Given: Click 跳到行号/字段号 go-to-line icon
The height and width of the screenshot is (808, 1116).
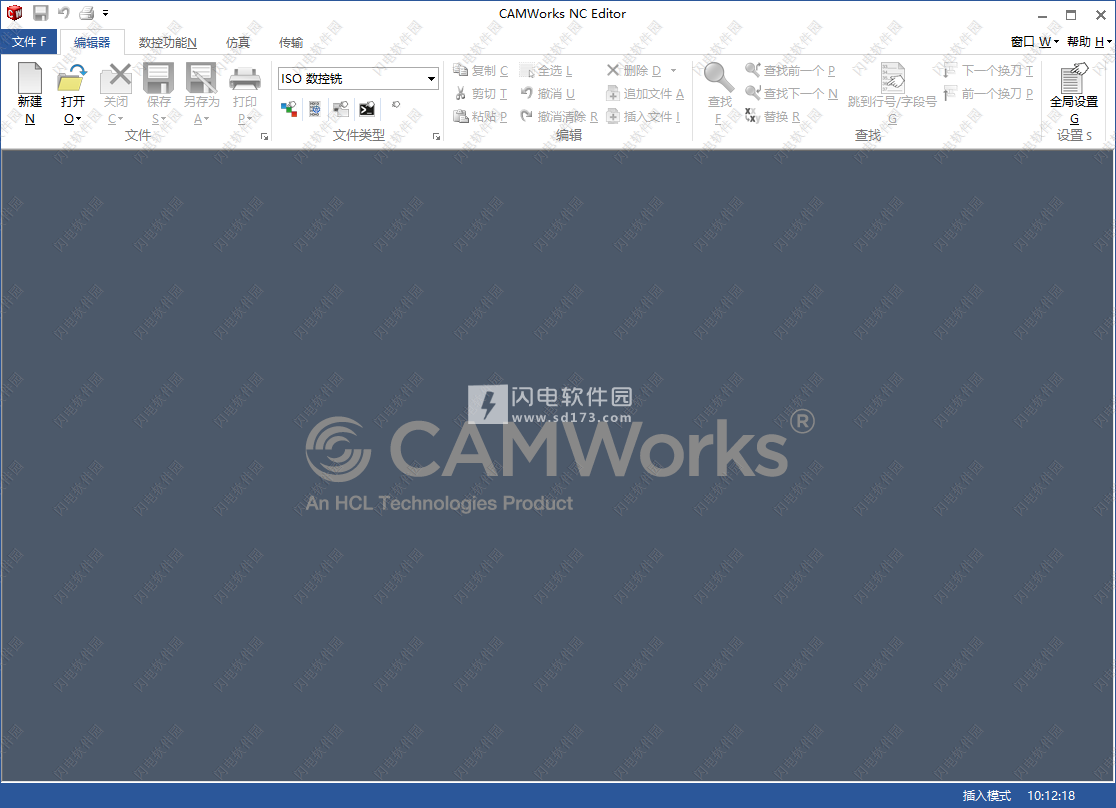Looking at the screenshot, I should tap(893, 78).
